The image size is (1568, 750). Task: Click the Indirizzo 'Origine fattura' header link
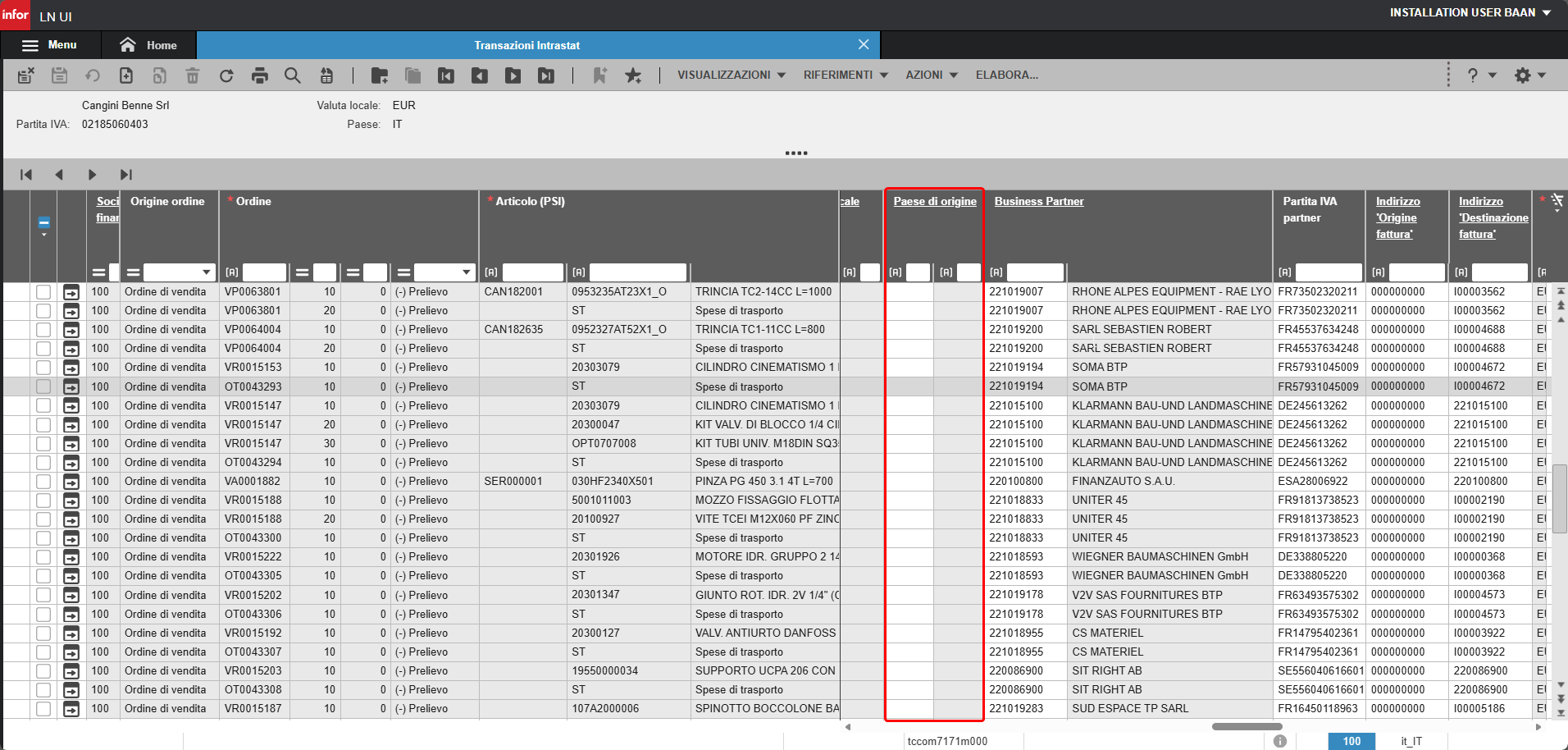click(1397, 217)
